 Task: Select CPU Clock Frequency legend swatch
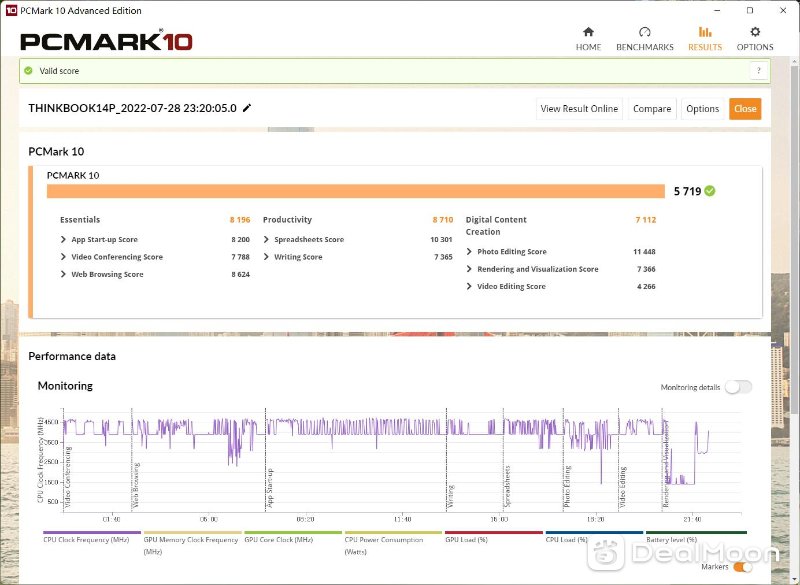click(92, 532)
